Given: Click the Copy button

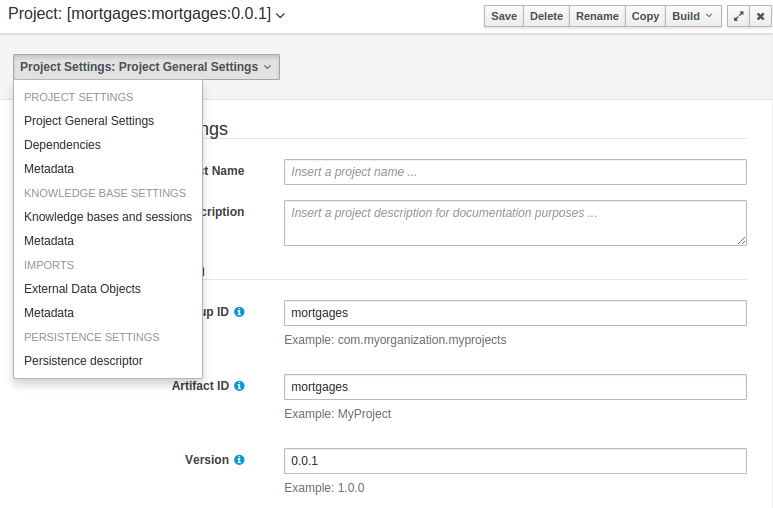Looking at the screenshot, I should click(x=645, y=16).
